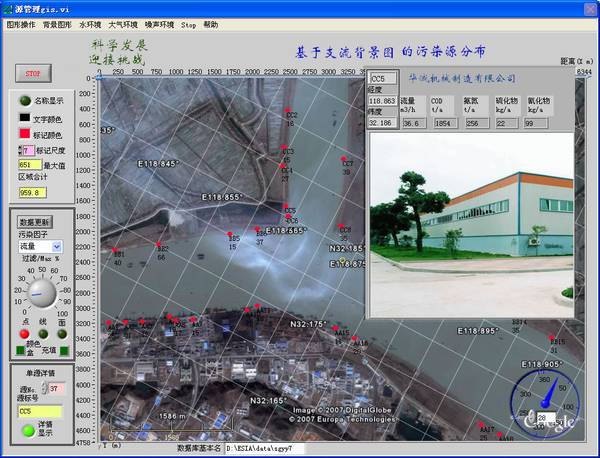This screenshot has width=600, height=458.
Task: Click the red STOP button
Action: point(33,73)
